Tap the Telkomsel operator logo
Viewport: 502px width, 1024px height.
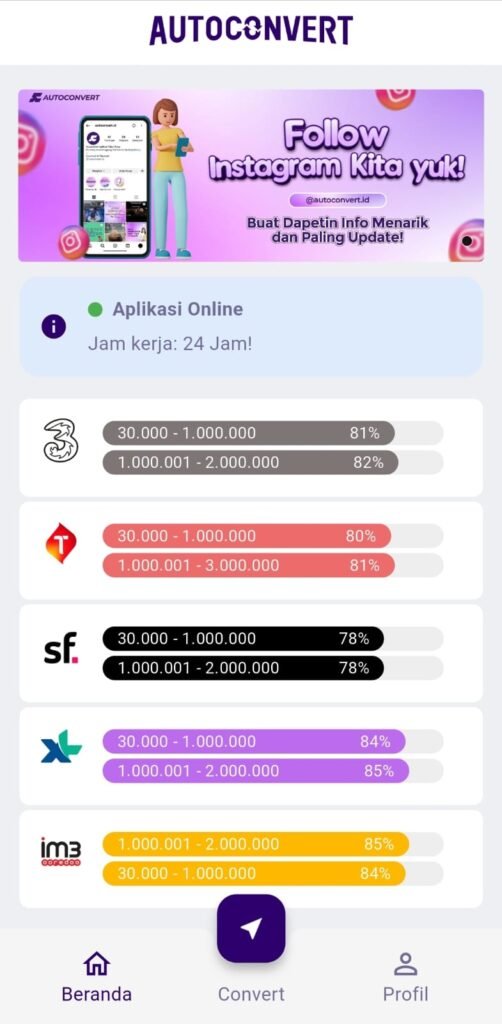[61, 543]
